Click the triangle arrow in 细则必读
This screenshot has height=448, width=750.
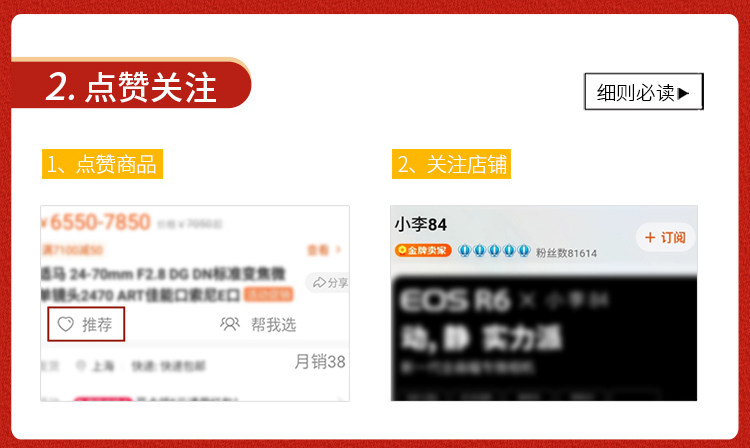point(684,93)
